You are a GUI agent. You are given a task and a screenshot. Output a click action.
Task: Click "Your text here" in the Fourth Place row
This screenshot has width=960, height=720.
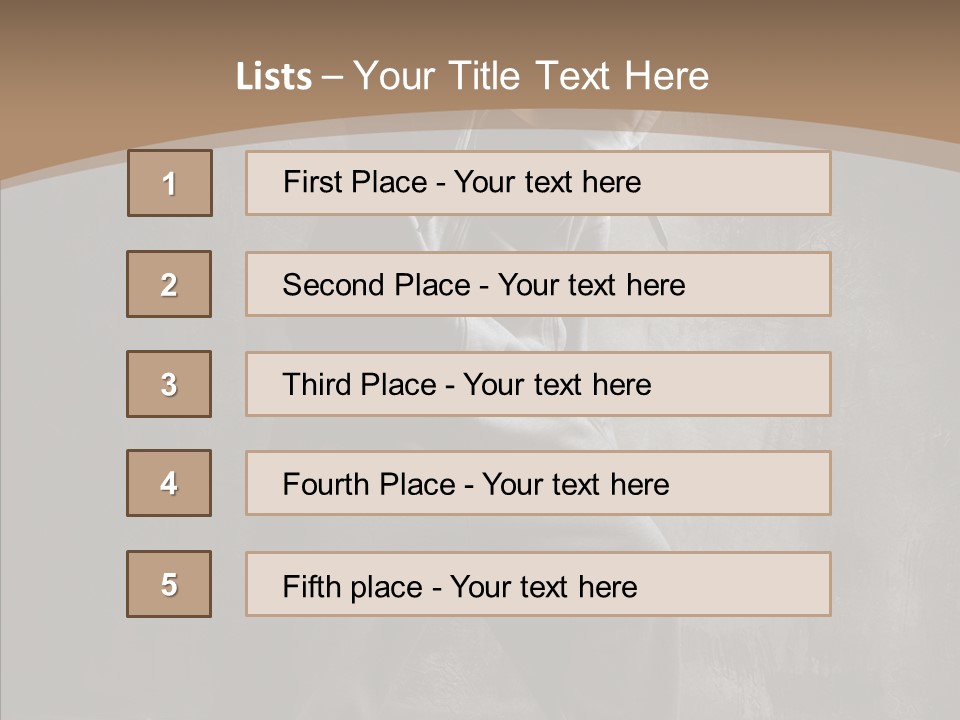pyautogui.click(x=575, y=485)
